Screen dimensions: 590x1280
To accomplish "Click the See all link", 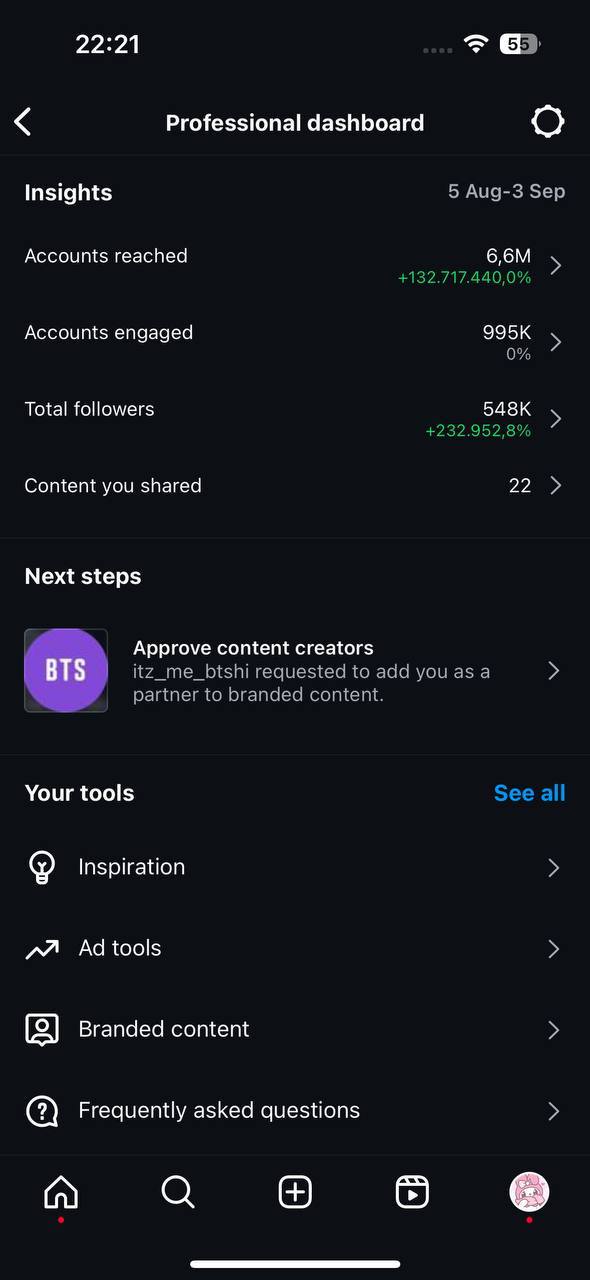I will (529, 793).
